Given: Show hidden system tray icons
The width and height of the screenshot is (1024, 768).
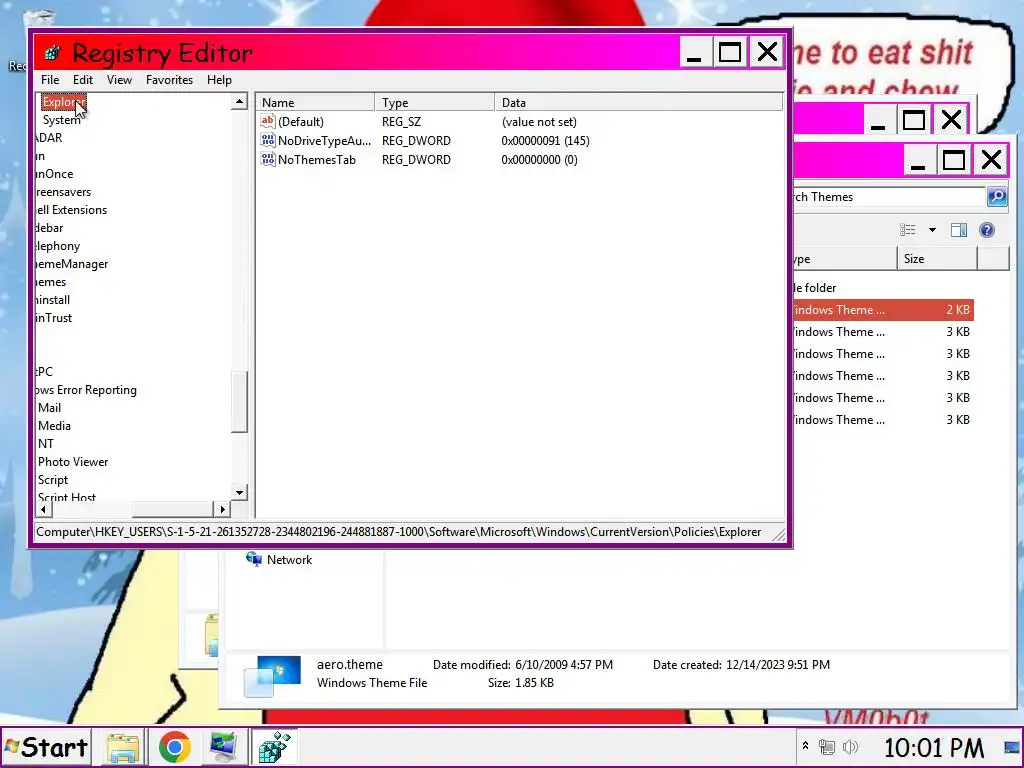Looking at the screenshot, I should click(x=806, y=746).
